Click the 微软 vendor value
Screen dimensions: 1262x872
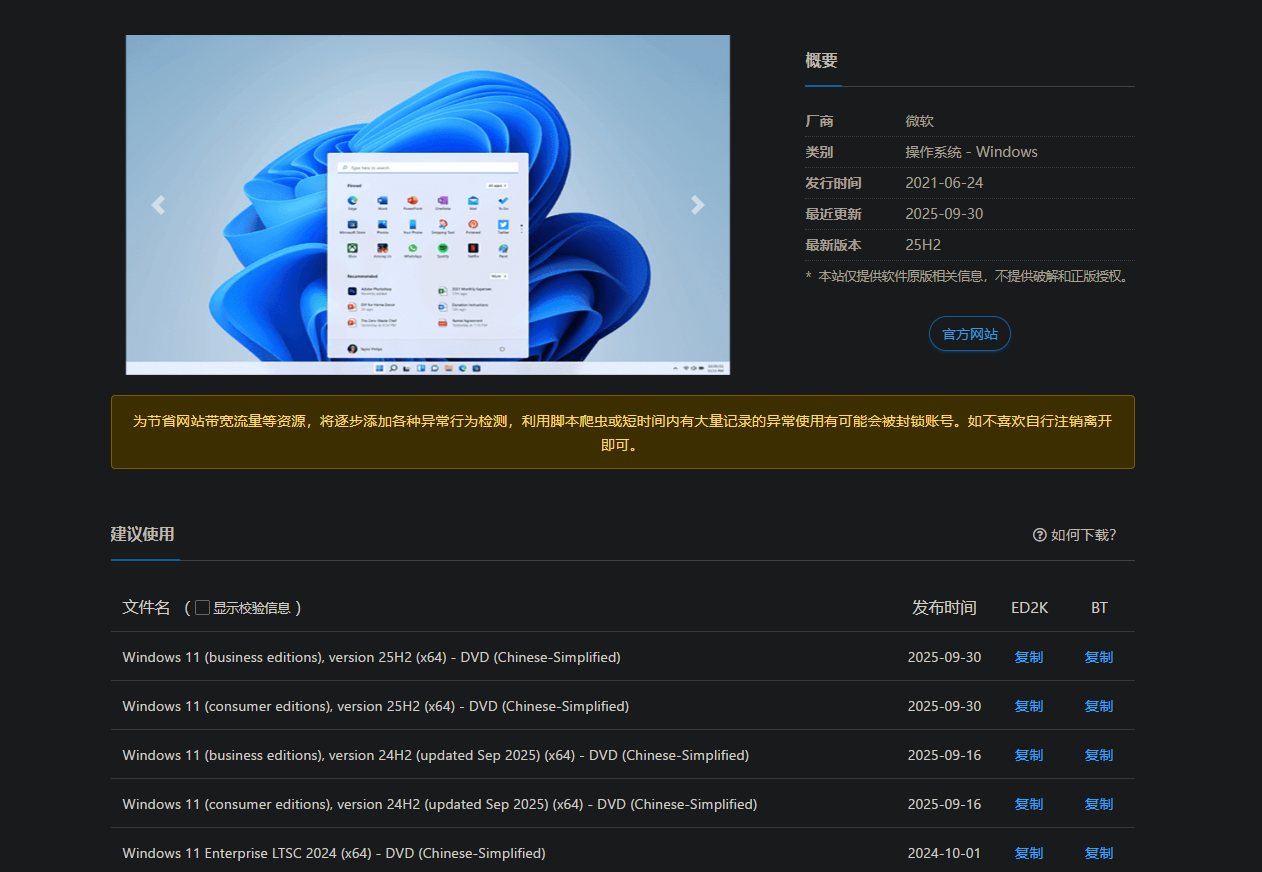pyautogui.click(x=919, y=121)
